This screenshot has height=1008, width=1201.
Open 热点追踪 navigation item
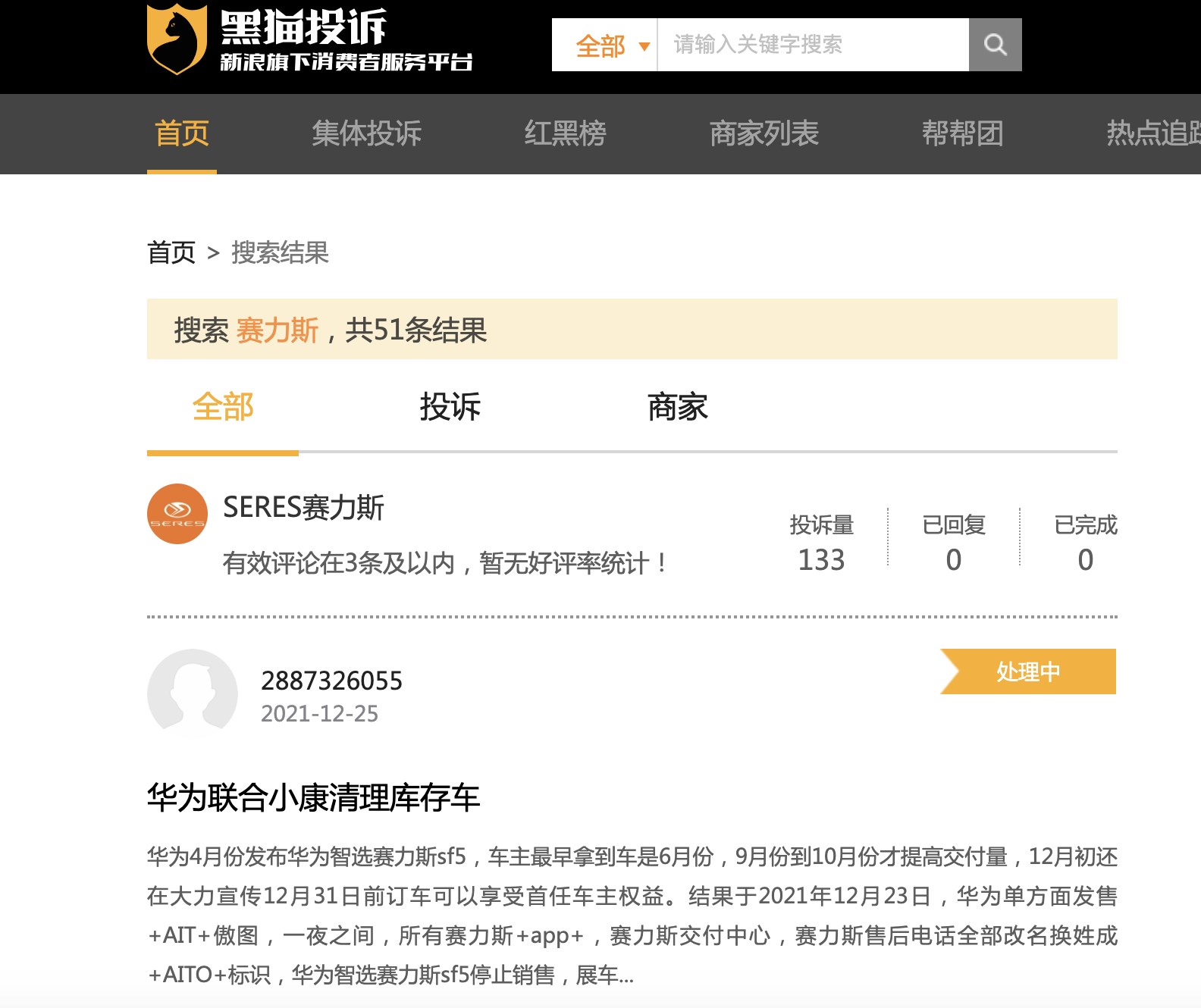1153,133
